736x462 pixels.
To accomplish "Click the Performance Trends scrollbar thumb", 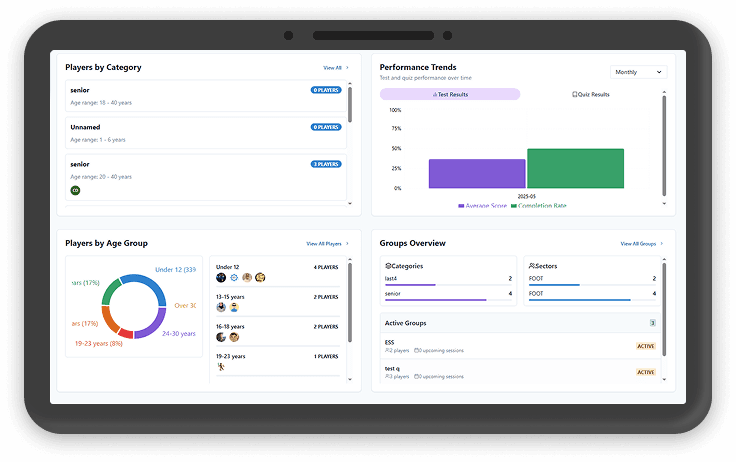I will click(664, 146).
